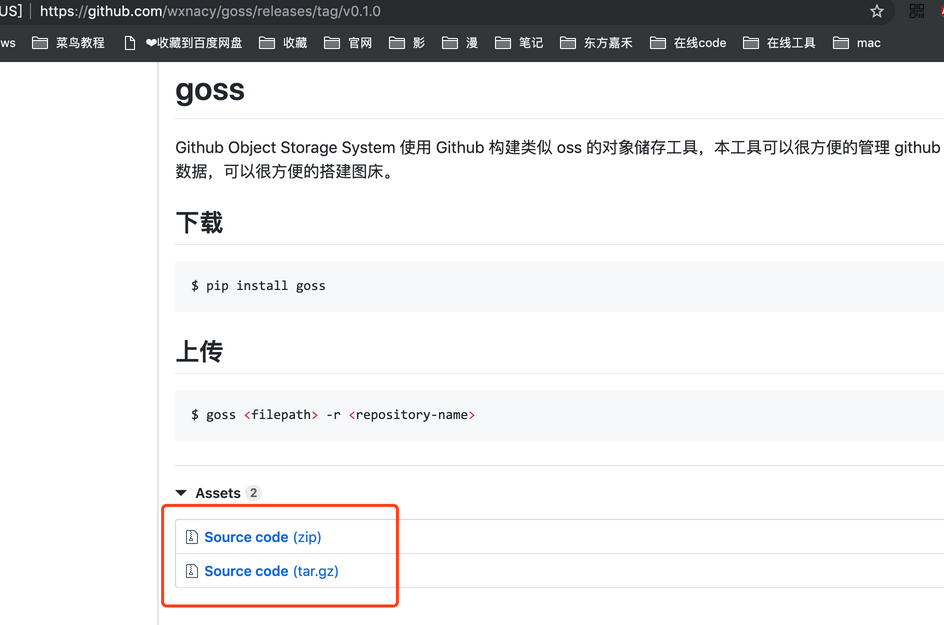Viewport: 944px width, 625px height.
Task: Click the 上传 section heading
Action: 199,351
